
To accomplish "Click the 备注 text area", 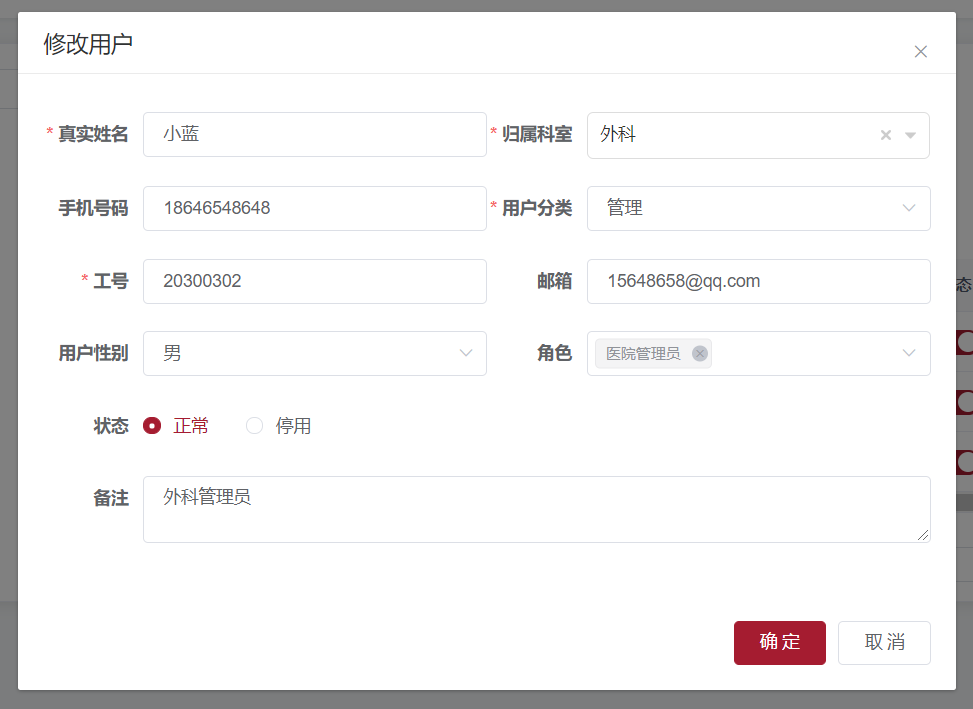I will coord(537,509).
